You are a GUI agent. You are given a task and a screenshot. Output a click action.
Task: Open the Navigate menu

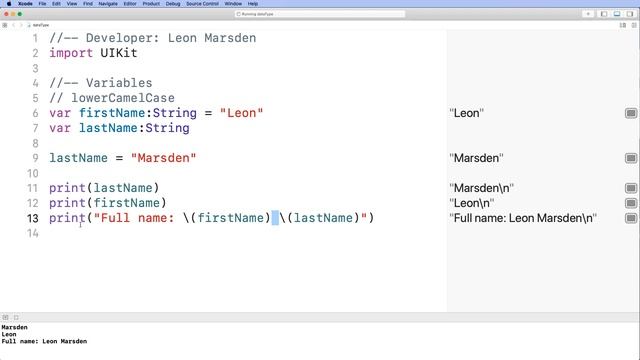point(108,4)
